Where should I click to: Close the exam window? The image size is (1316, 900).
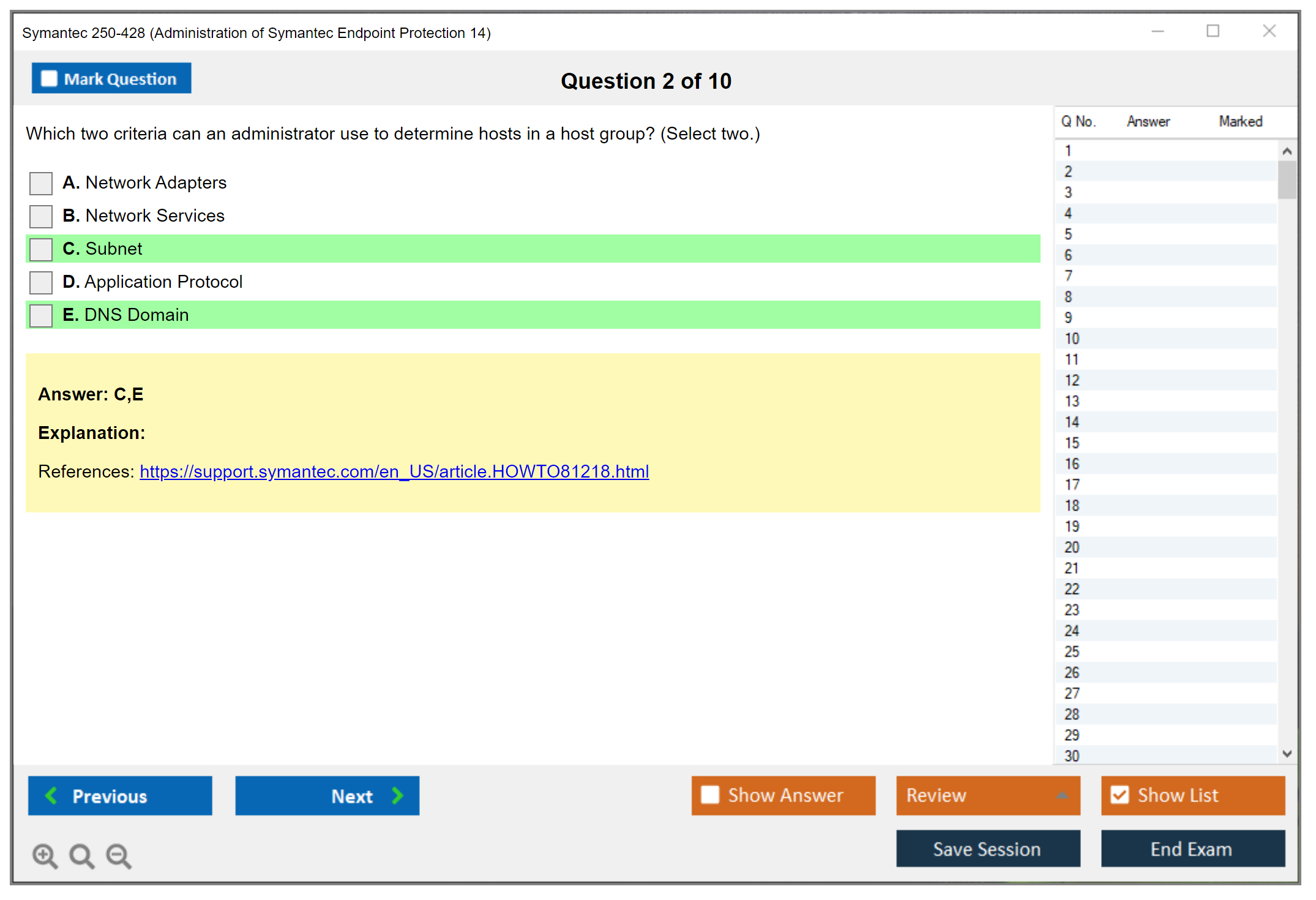[1269, 31]
